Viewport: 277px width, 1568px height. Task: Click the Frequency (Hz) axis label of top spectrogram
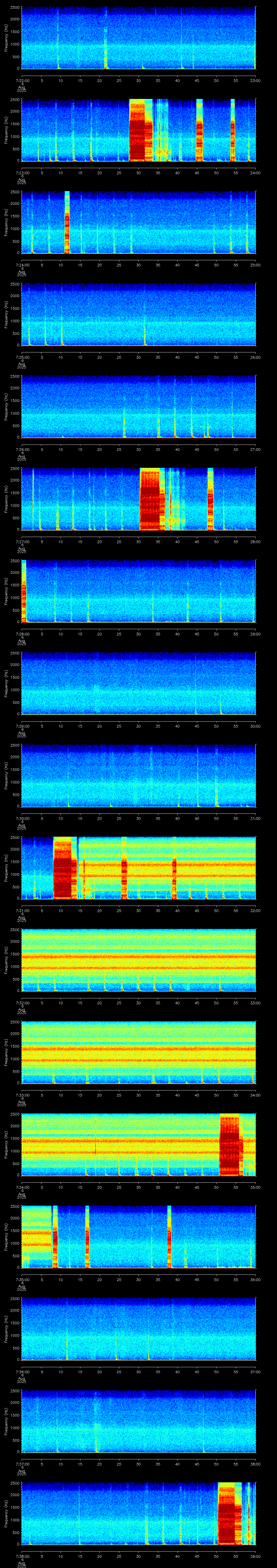6,38
